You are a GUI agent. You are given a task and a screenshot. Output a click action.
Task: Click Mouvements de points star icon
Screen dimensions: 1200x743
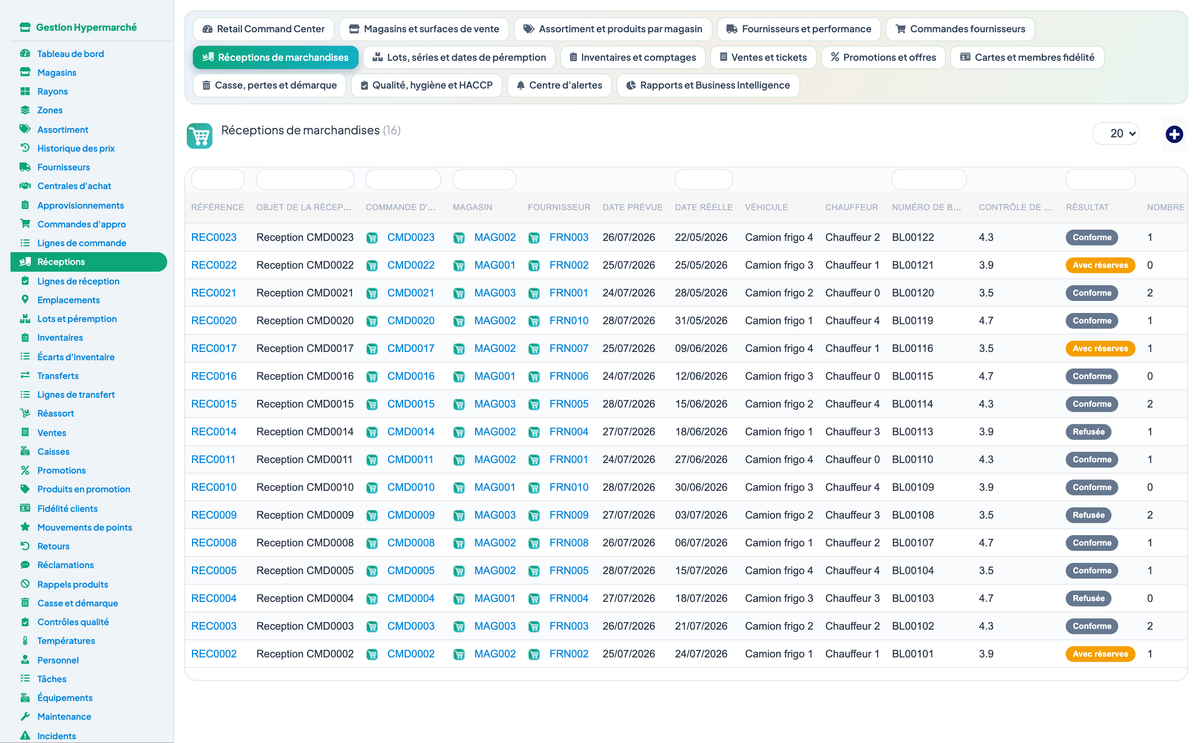pos(25,527)
